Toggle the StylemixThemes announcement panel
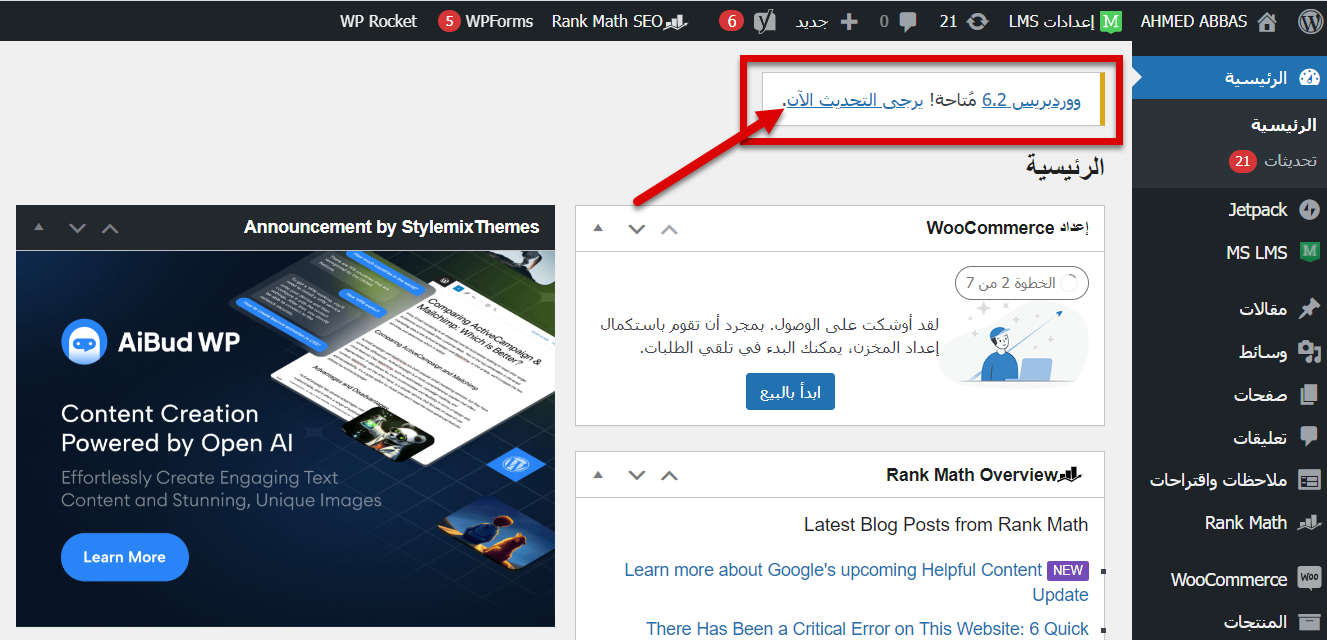This screenshot has width=1327, height=640. pos(39,228)
